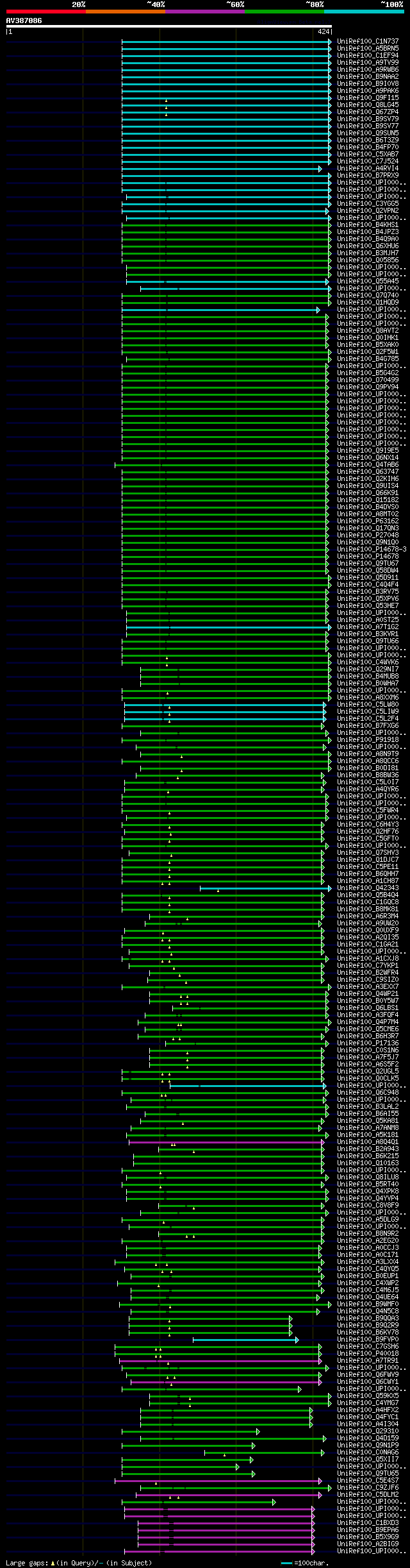Select hit UniRef100_C5L2F4

[x=368, y=719]
